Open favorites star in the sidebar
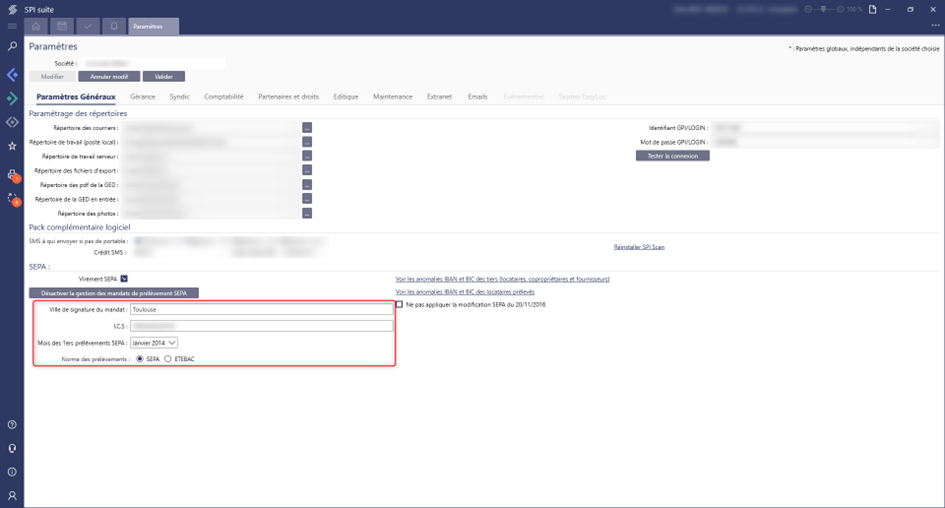The width and height of the screenshot is (945, 508). [12, 146]
